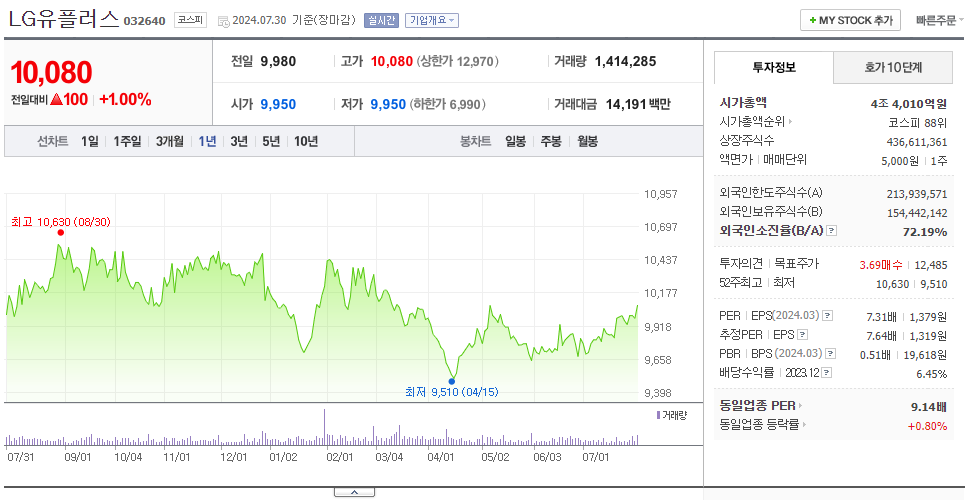The height and width of the screenshot is (500, 968).
Task: Click the help icon beside PBR BPS(2024.03)
Action: [832, 354]
